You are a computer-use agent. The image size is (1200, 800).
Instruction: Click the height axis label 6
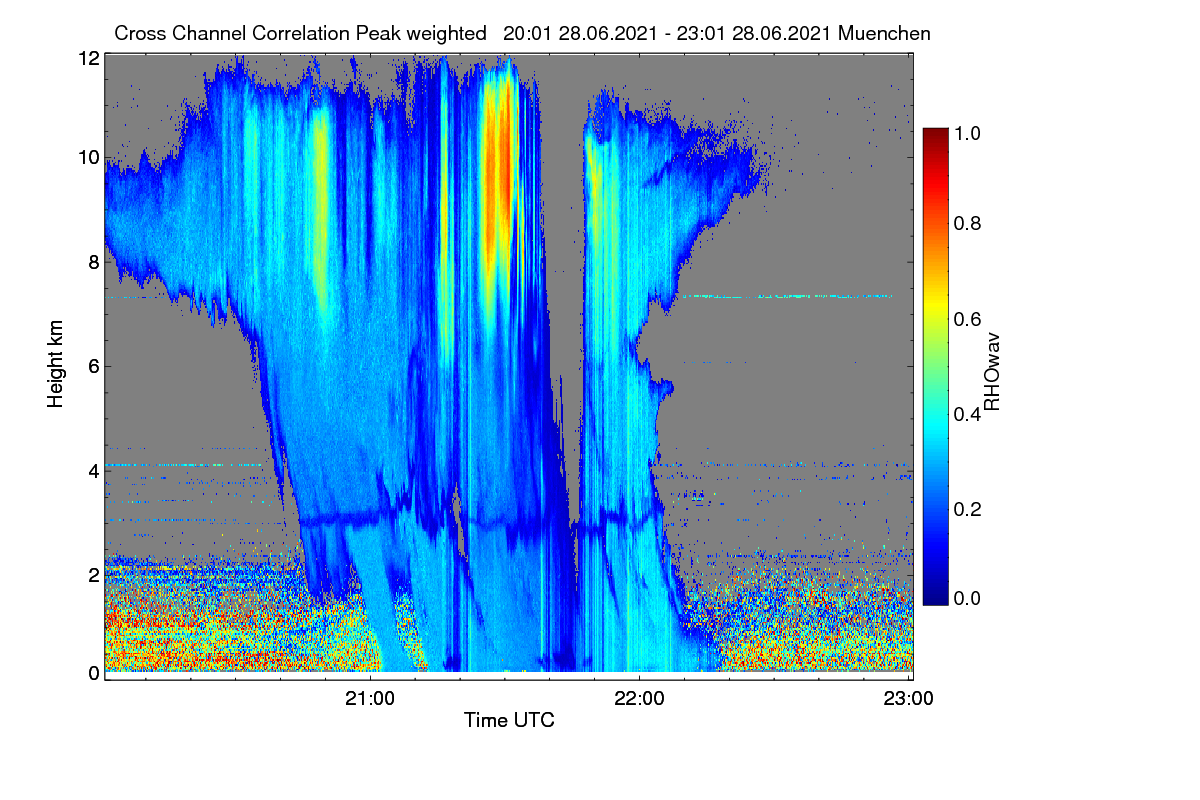(x=93, y=366)
